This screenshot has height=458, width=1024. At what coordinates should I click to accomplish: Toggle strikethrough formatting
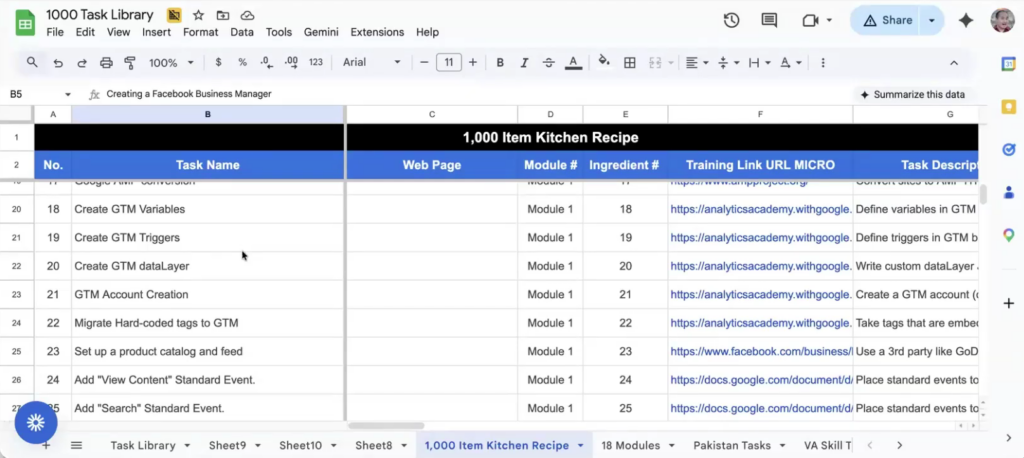548,63
